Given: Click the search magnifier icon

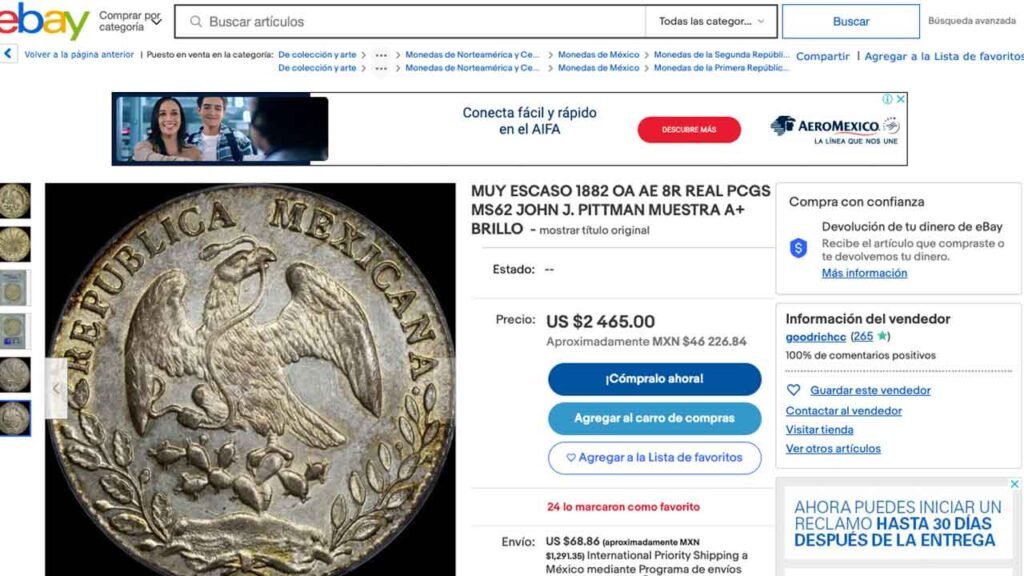Looking at the screenshot, I should pos(195,22).
